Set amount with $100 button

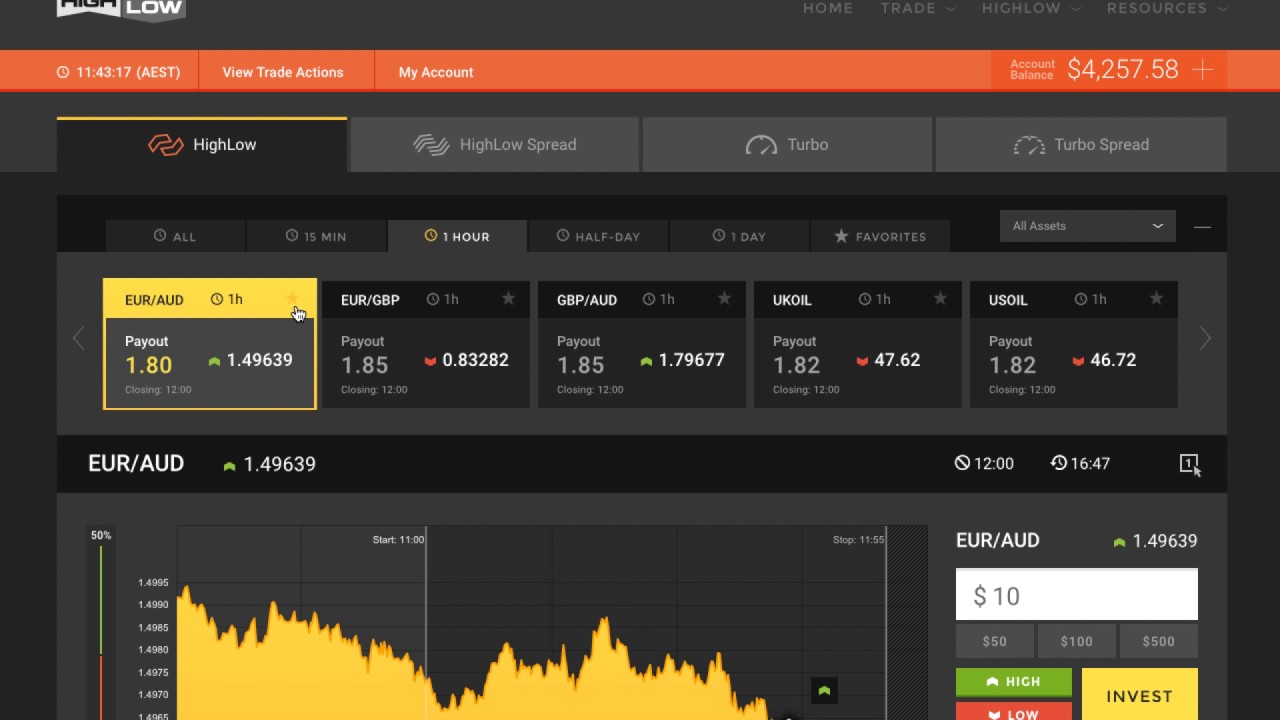1076,641
